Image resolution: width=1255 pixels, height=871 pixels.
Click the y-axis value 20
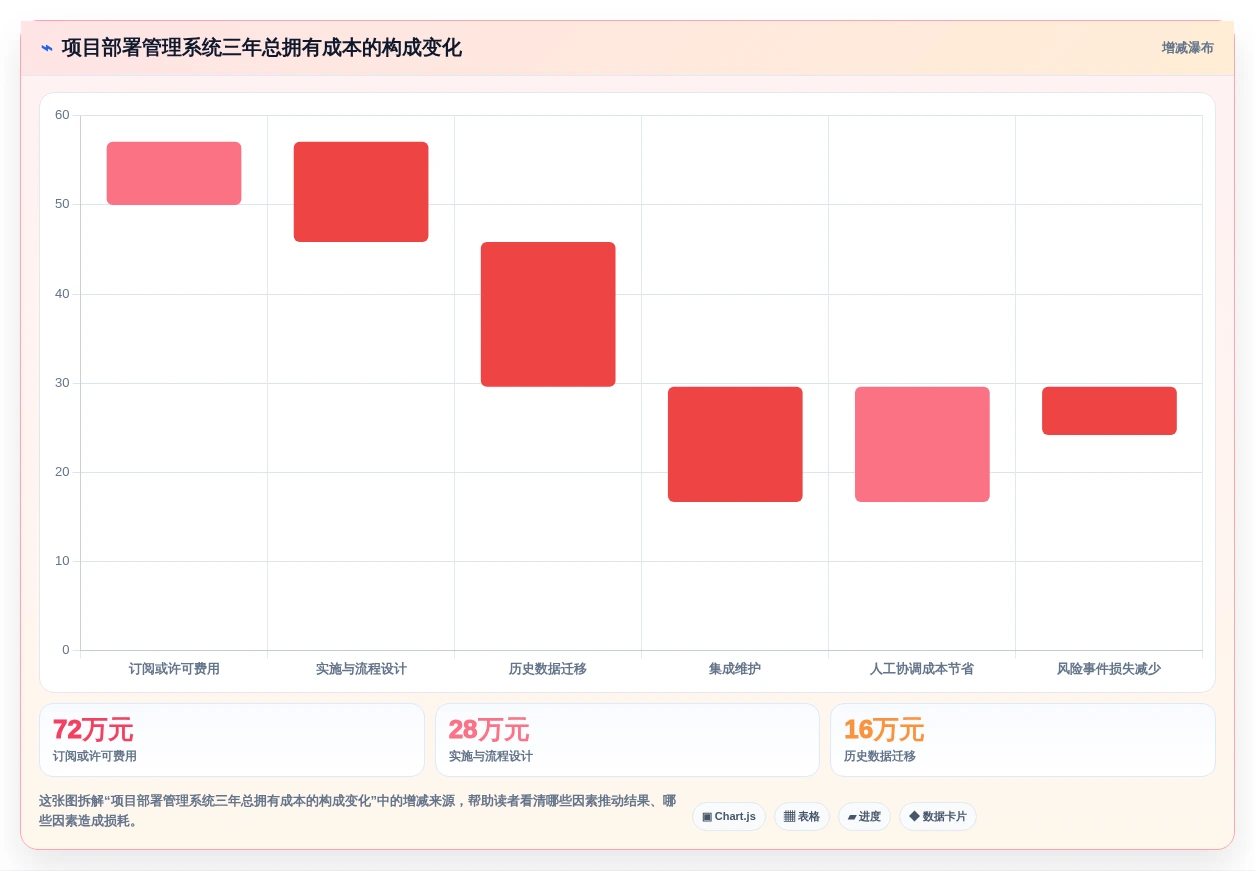[62, 472]
